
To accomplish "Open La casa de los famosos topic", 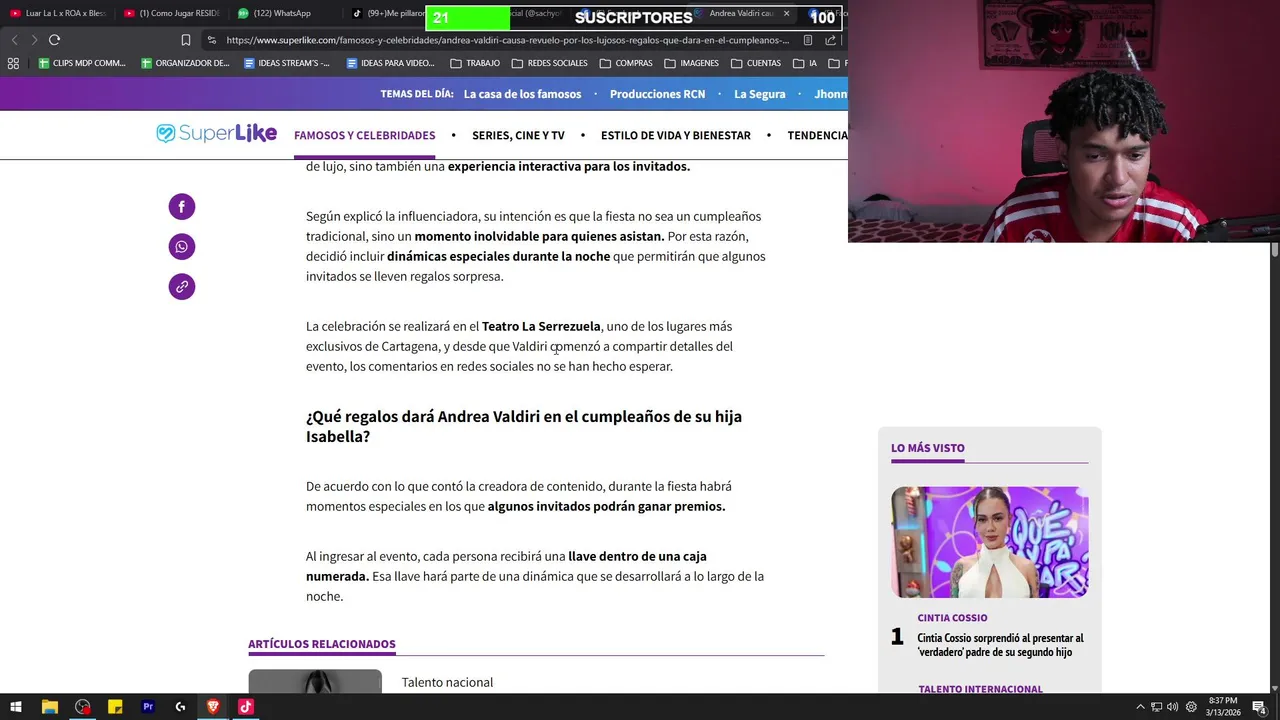I will pos(522,94).
